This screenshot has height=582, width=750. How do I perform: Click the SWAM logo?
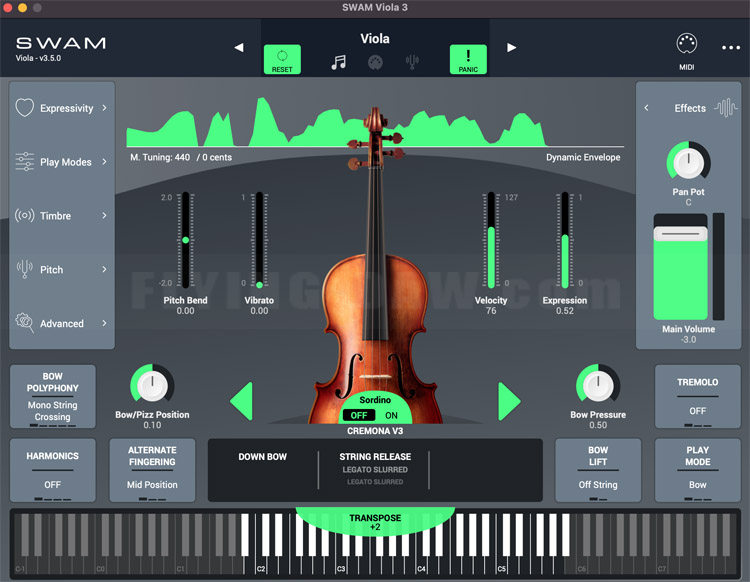tap(61, 44)
